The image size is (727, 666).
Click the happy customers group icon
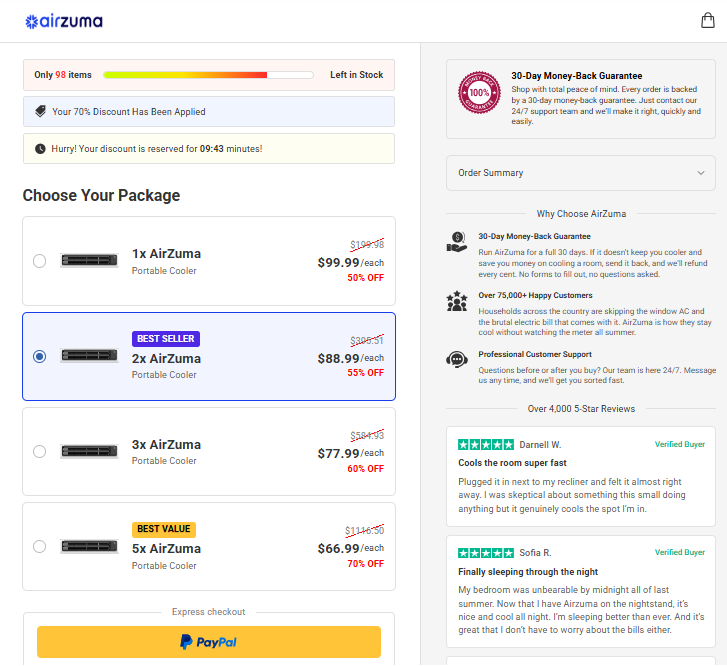coord(457,301)
